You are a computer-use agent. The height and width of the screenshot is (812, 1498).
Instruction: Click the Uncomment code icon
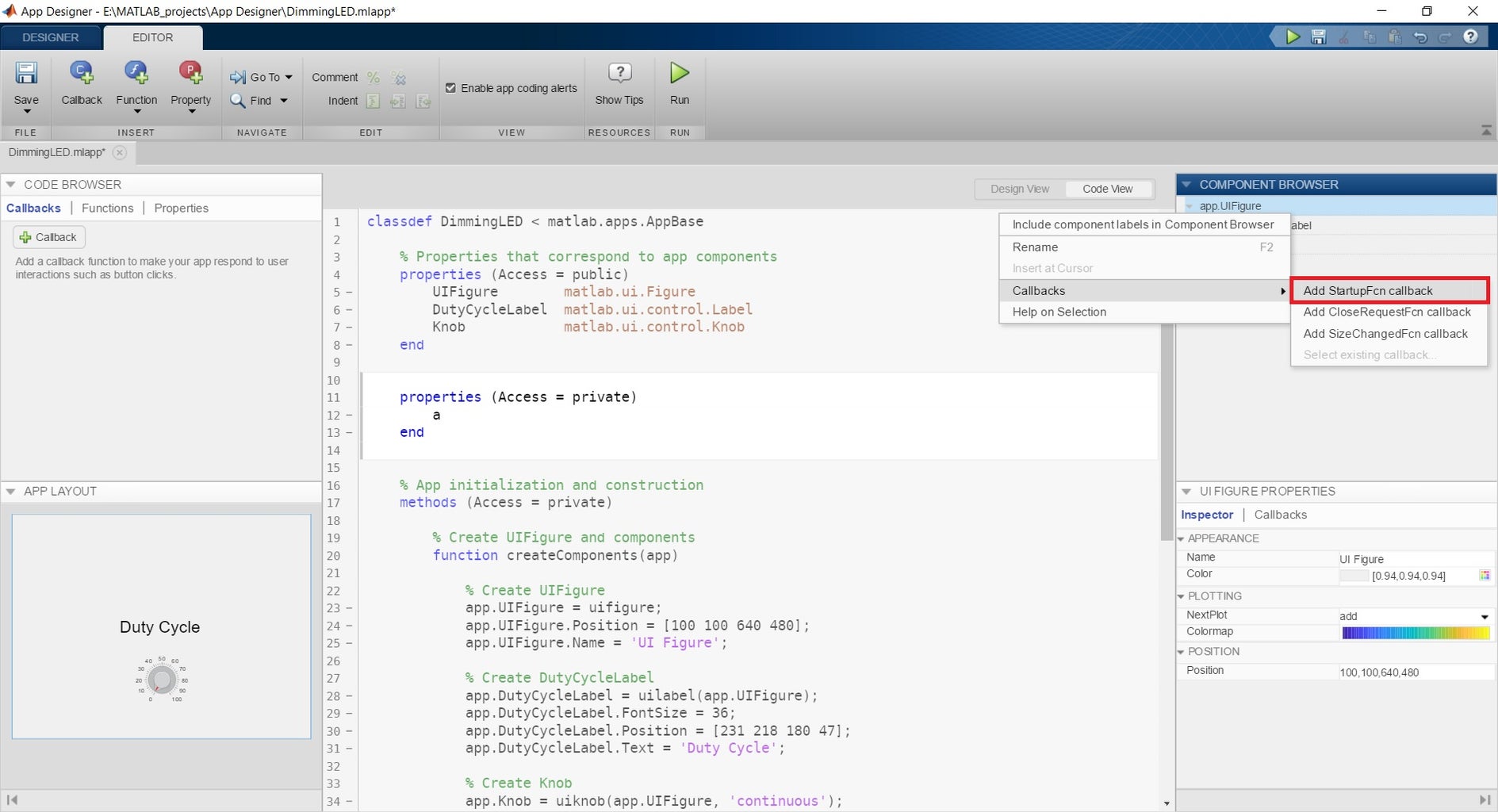click(x=399, y=77)
